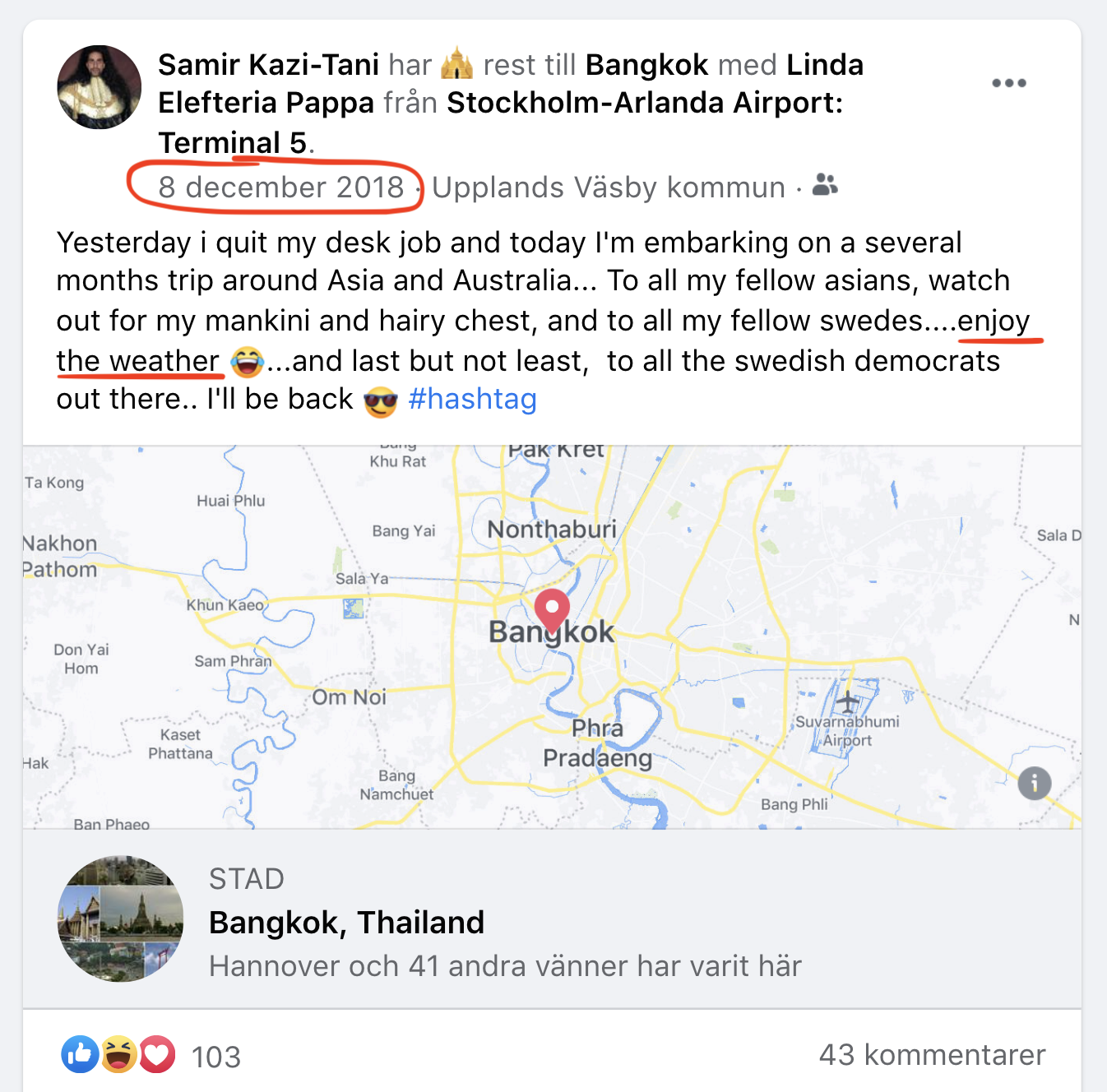
Task: Click the Love heart reaction icon
Action: coord(157,1055)
